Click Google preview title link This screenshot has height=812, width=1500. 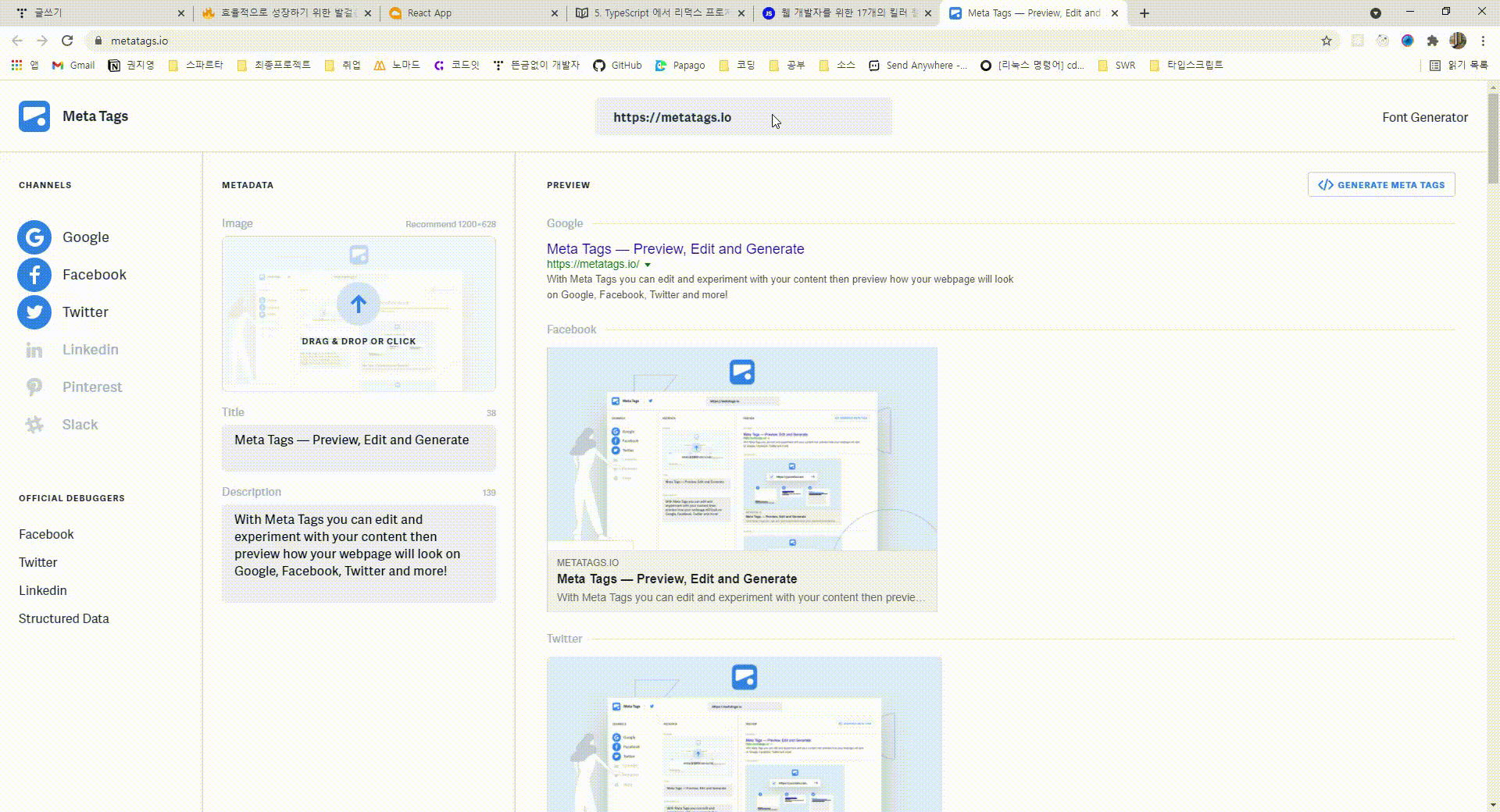[675, 249]
